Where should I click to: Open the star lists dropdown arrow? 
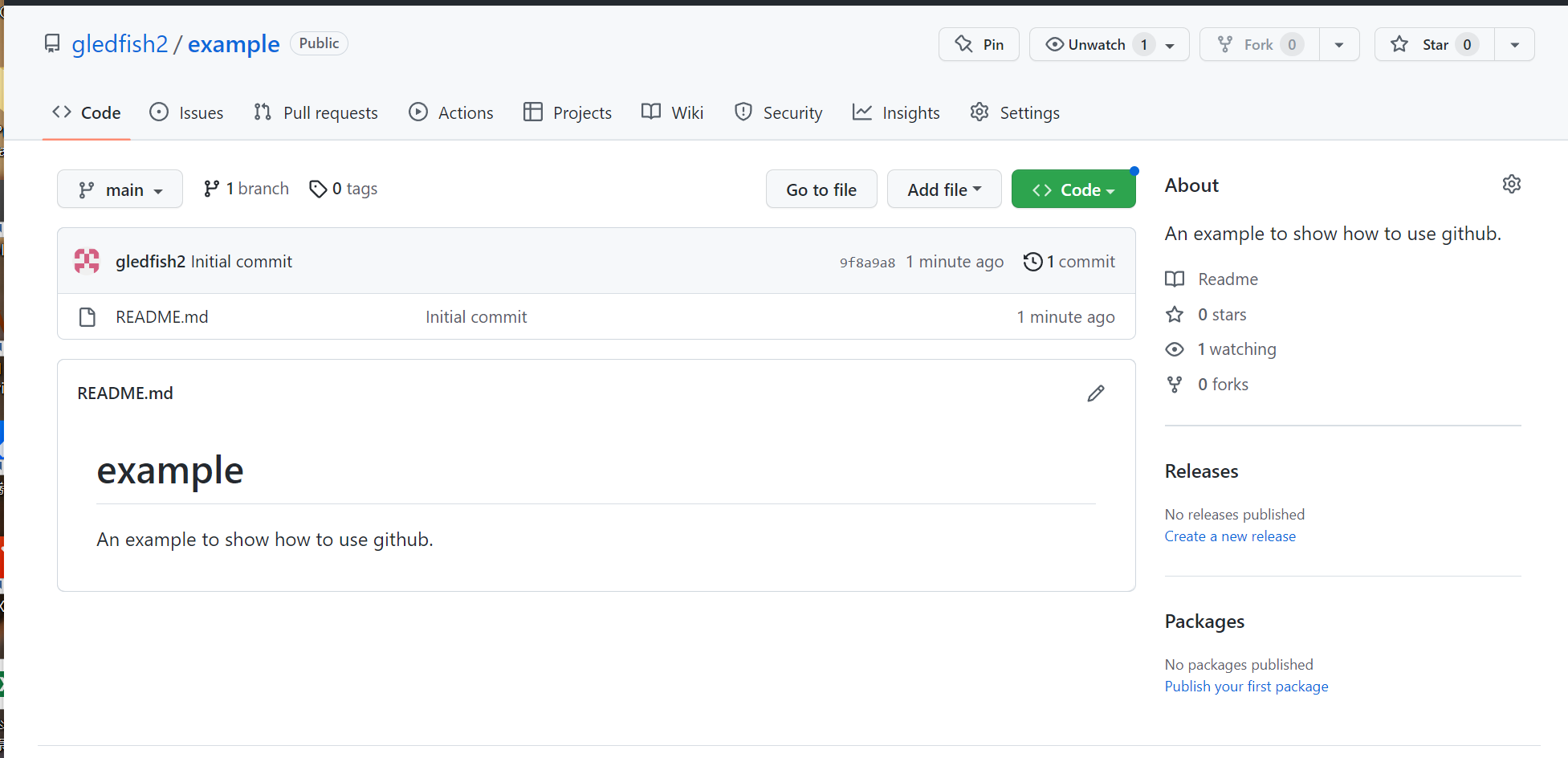1514,45
